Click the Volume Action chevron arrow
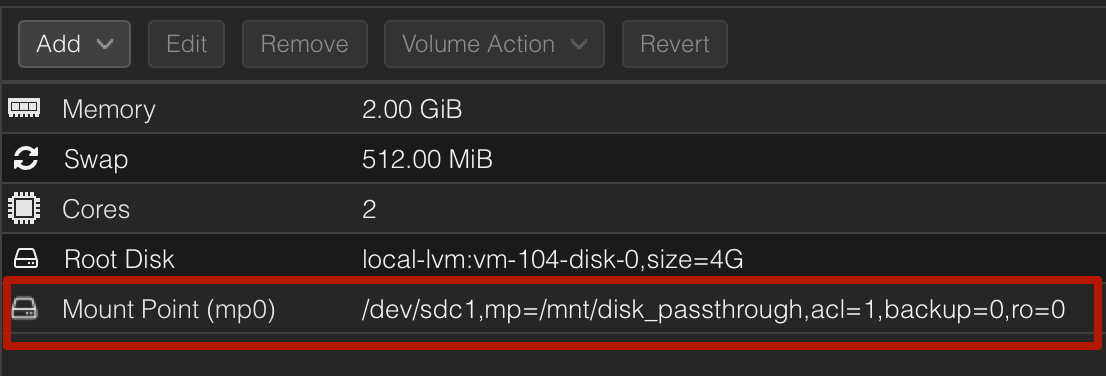1106x376 pixels. point(578,44)
